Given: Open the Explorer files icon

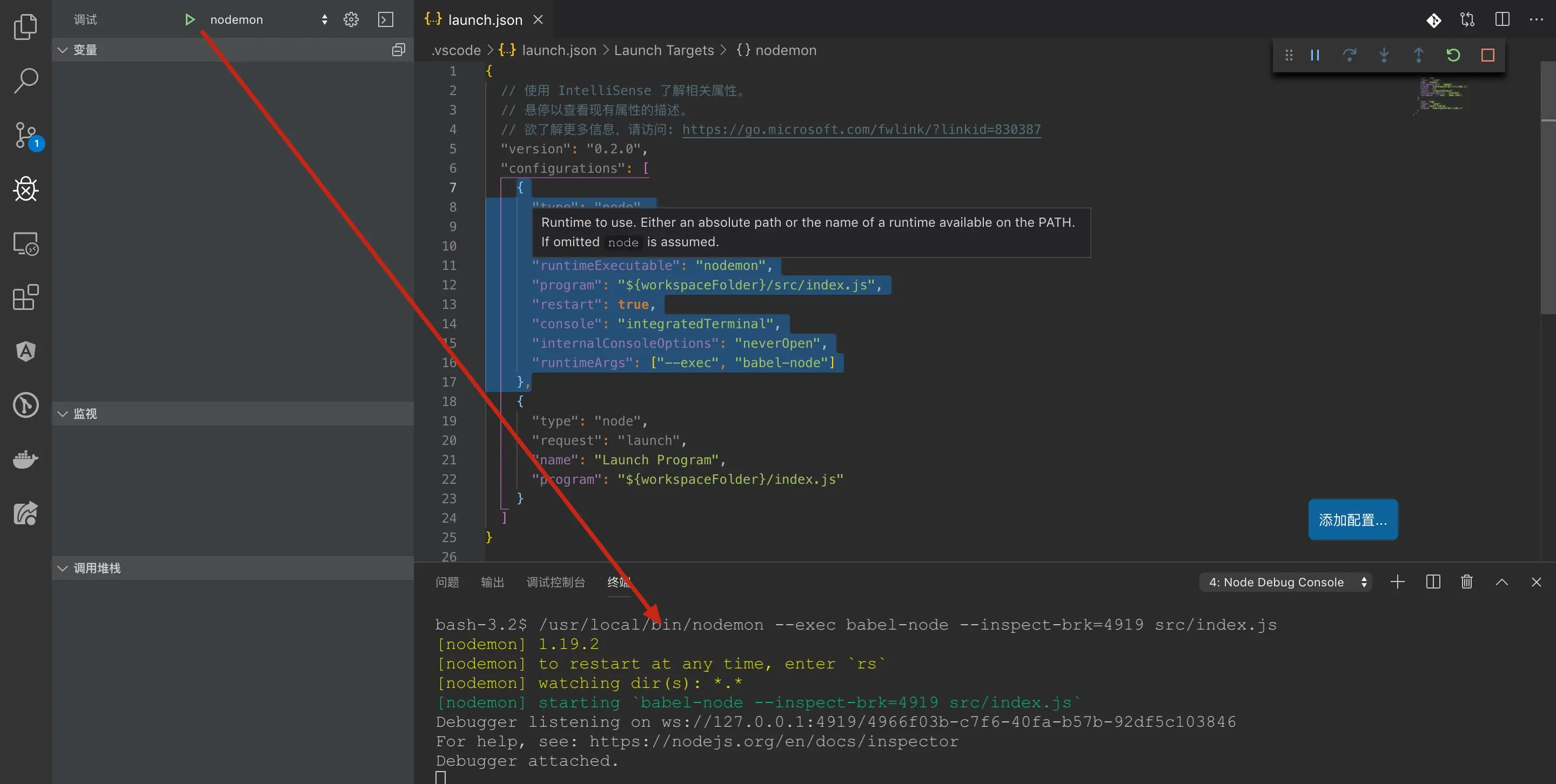Looking at the screenshot, I should point(25,26).
